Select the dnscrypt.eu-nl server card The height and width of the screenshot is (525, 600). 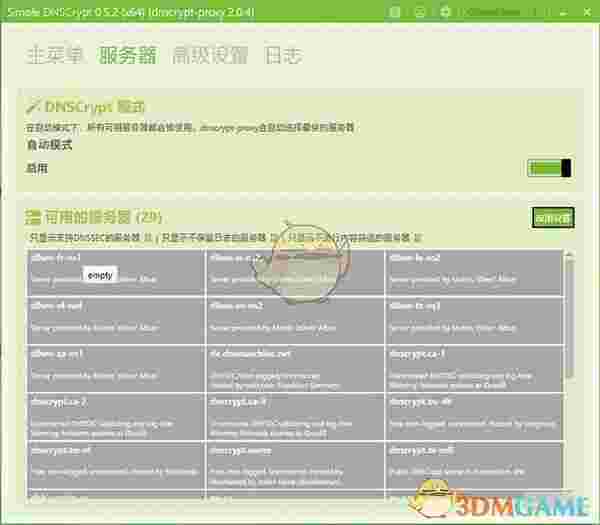click(x=116, y=465)
